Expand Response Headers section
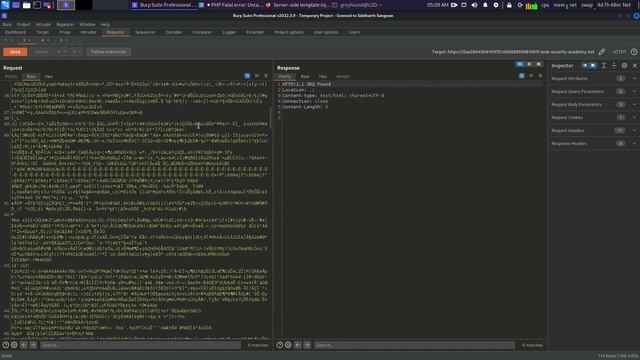This screenshot has height=360, width=640. pyautogui.click(x=593, y=144)
